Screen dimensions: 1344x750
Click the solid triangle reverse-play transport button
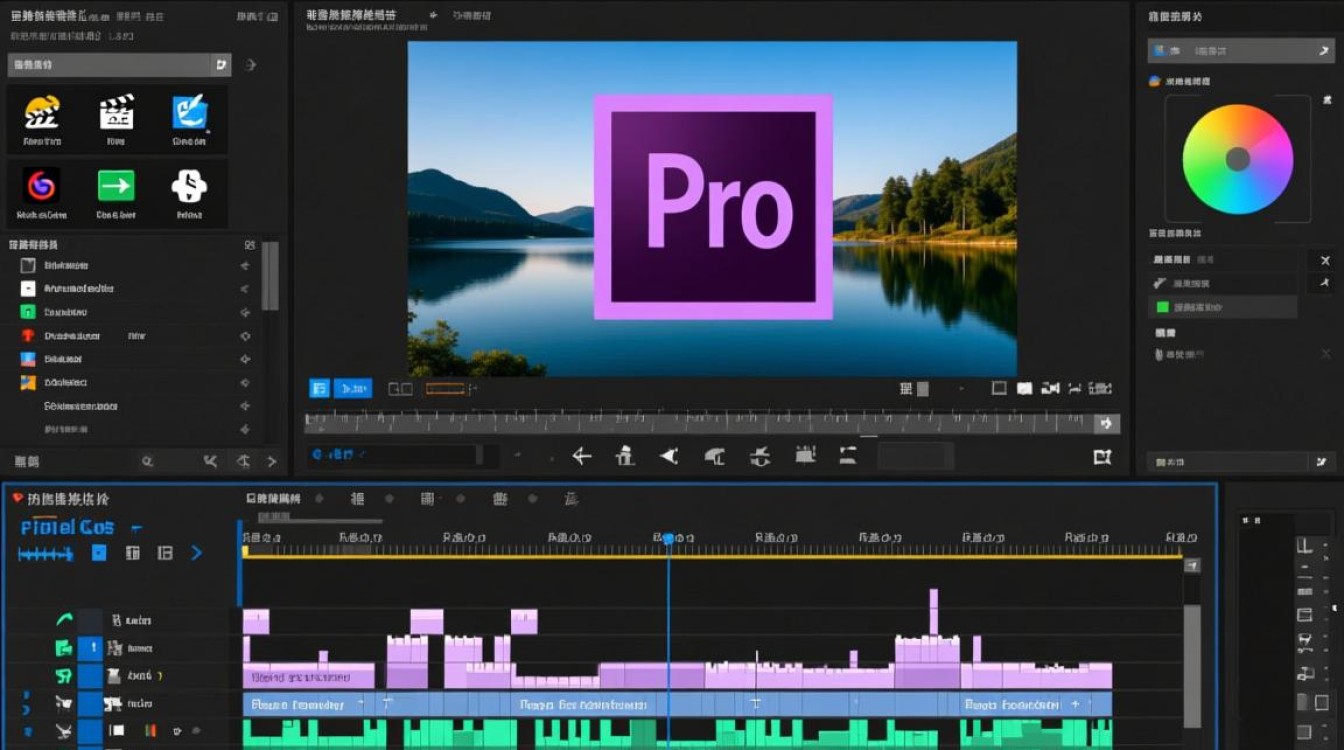pyautogui.click(x=669, y=456)
